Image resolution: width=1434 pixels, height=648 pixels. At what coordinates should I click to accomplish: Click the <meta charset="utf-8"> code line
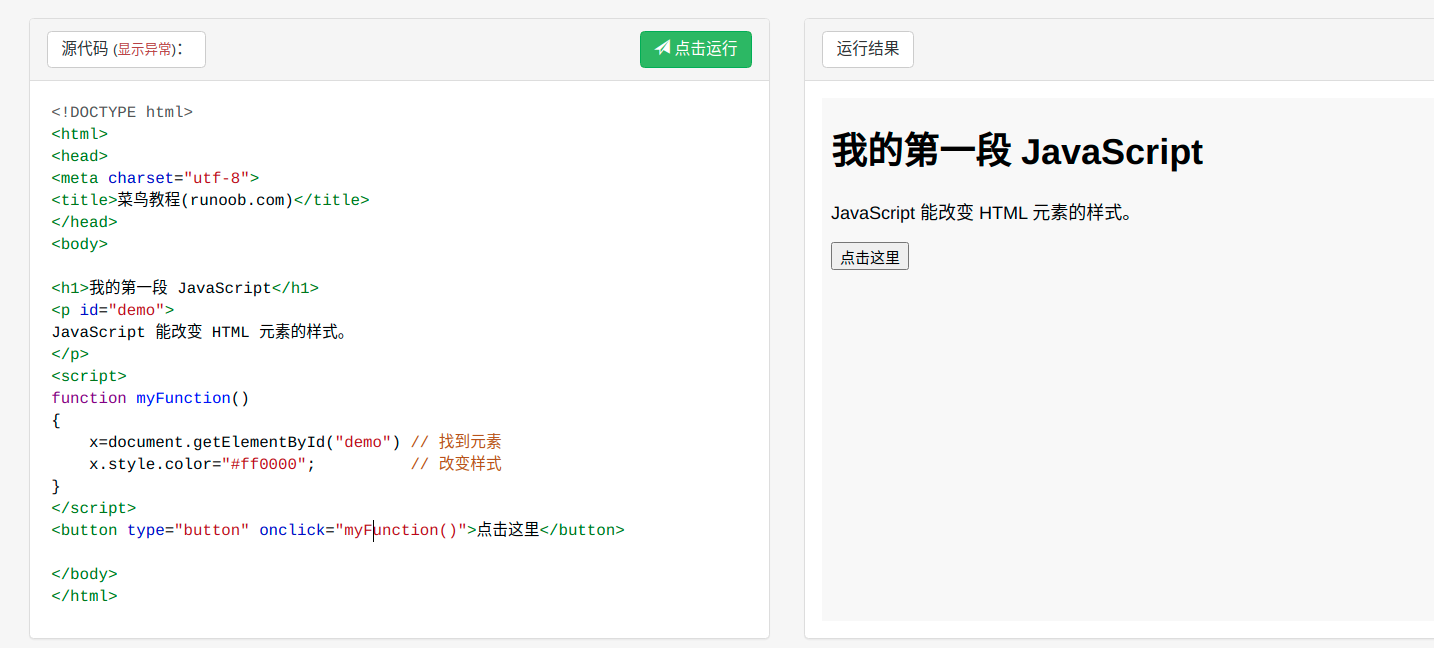point(155,178)
